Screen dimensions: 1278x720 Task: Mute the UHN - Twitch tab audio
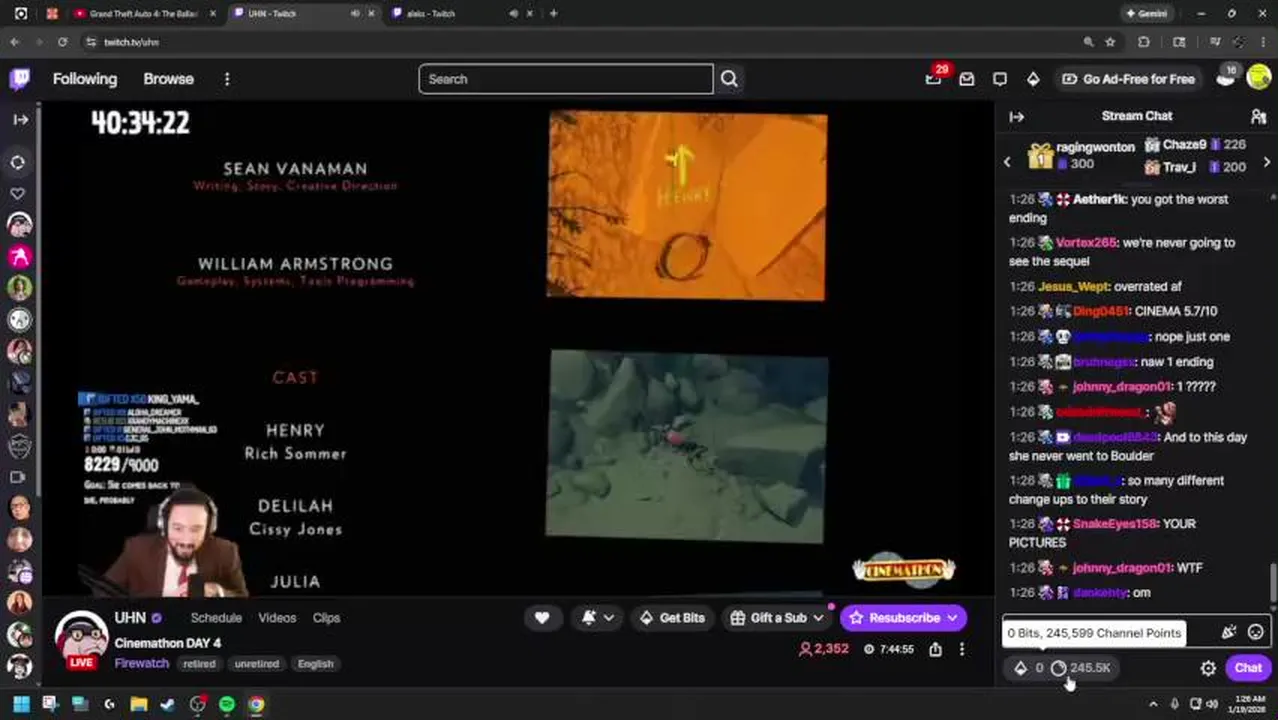point(354,14)
